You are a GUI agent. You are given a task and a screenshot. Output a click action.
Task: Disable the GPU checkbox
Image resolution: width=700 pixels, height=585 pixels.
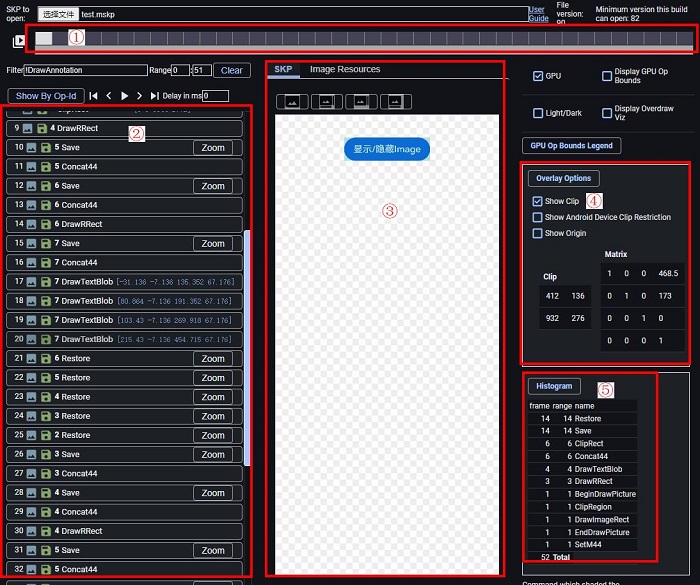point(538,76)
